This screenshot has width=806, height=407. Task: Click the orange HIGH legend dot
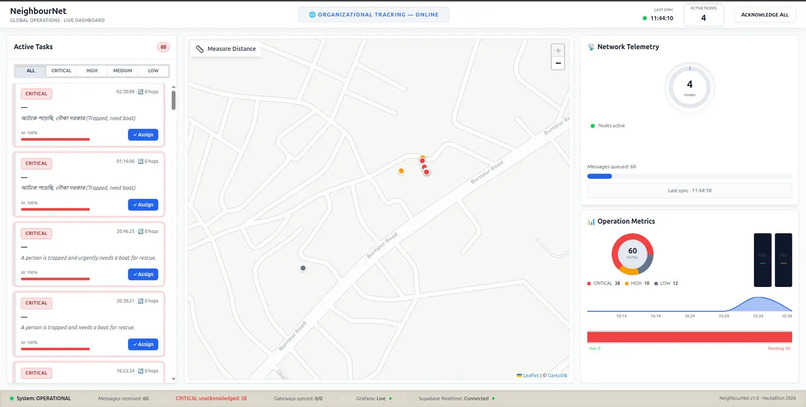click(x=627, y=284)
